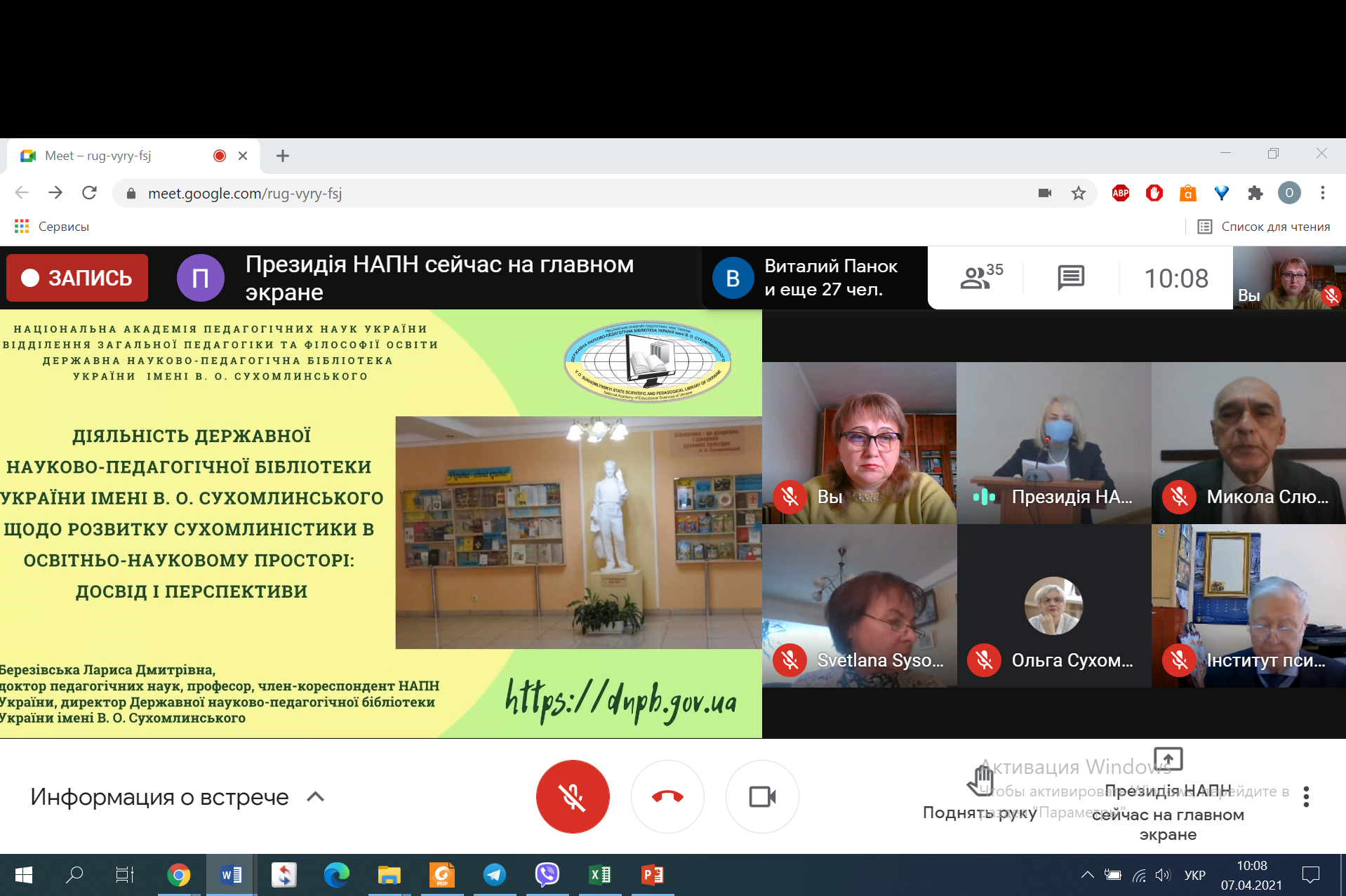Open the extensions puzzle menu

click(x=1255, y=193)
